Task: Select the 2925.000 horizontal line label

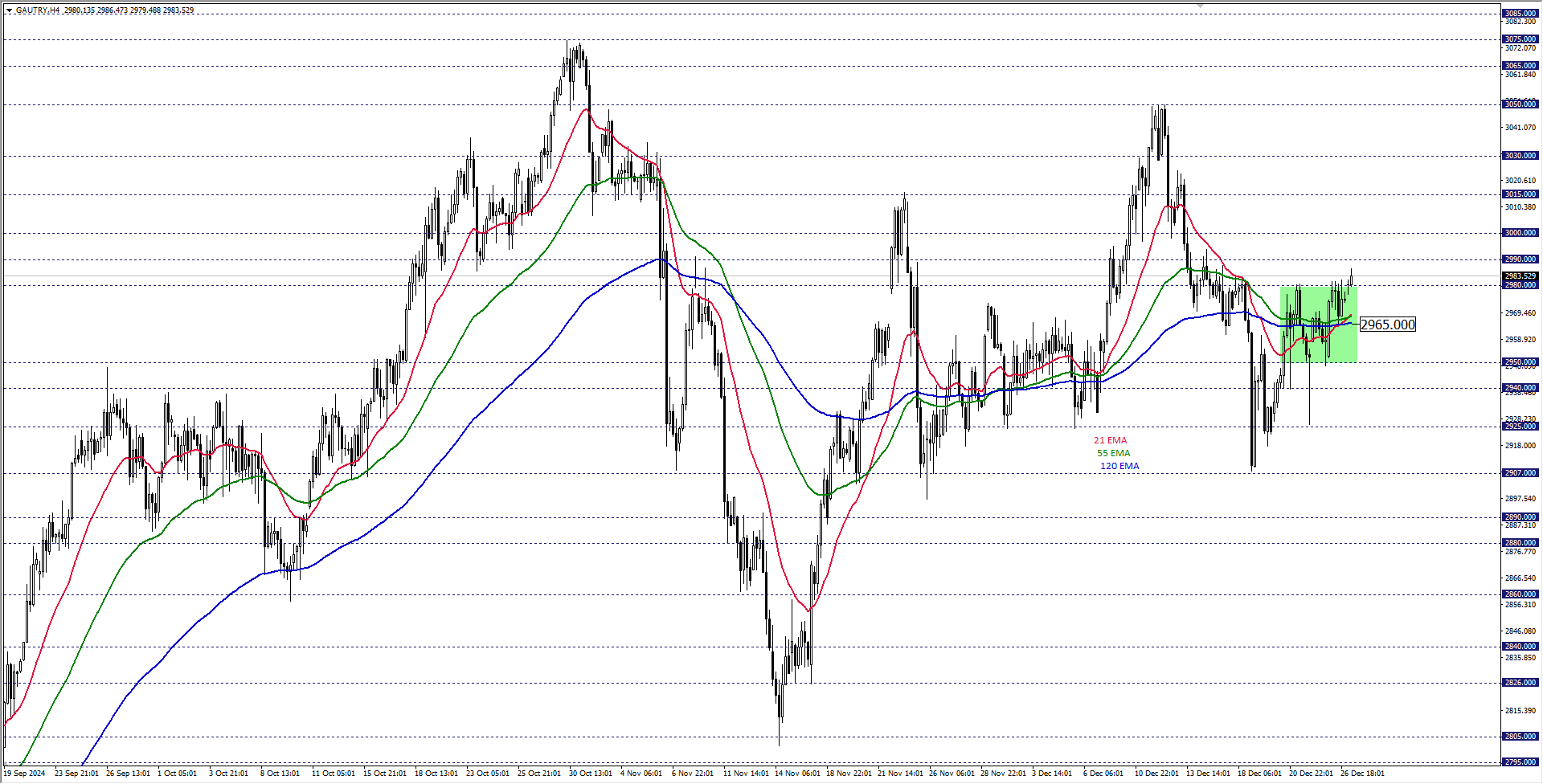Action: 1520,427
